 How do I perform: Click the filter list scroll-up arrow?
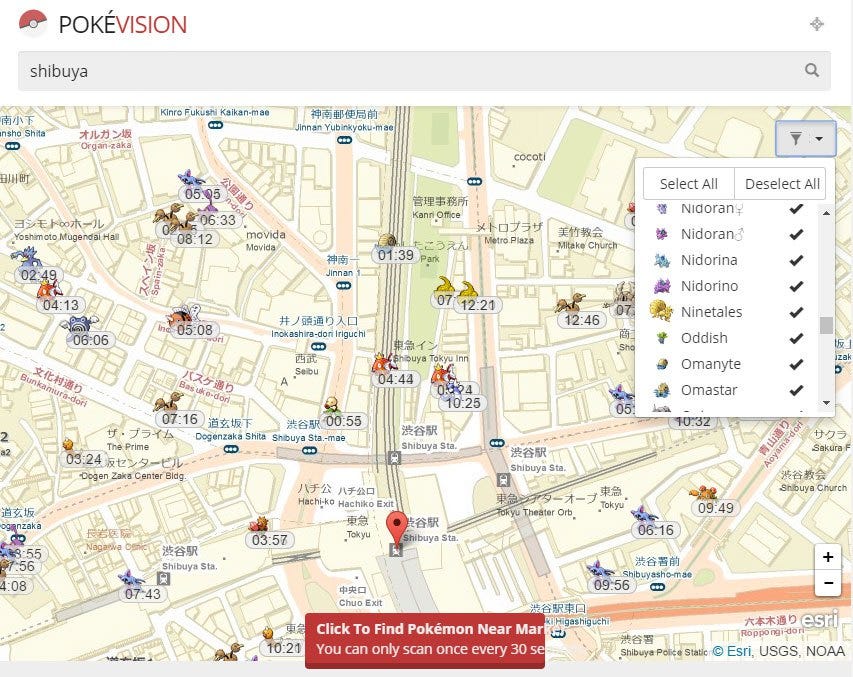coord(826,213)
